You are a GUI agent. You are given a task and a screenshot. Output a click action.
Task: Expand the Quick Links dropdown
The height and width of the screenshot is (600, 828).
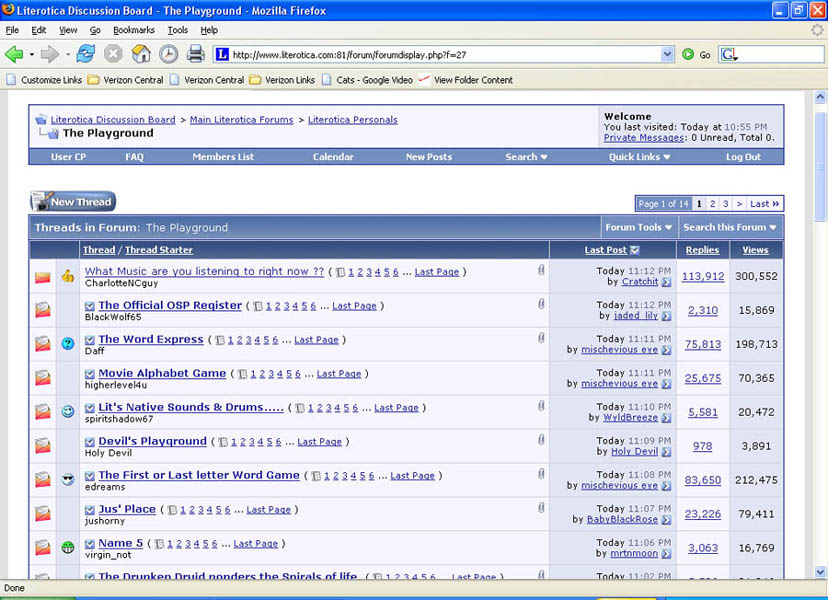(639, 157)
